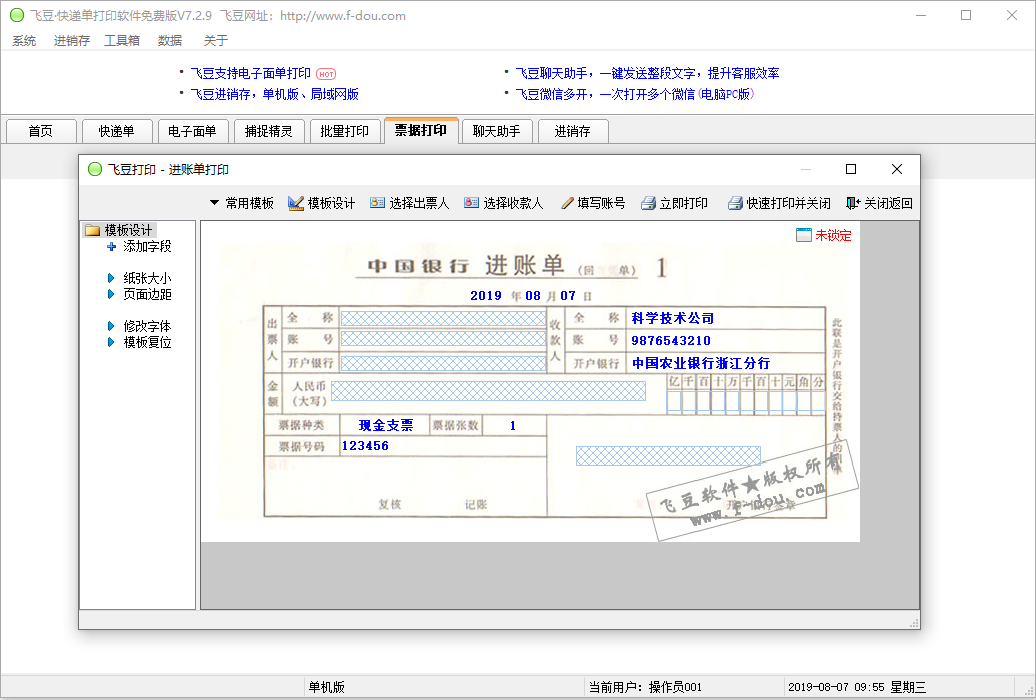1036x700 pixels.
Task: Switch to the 捕捉精灵 tab
Action: pos(269,131)
